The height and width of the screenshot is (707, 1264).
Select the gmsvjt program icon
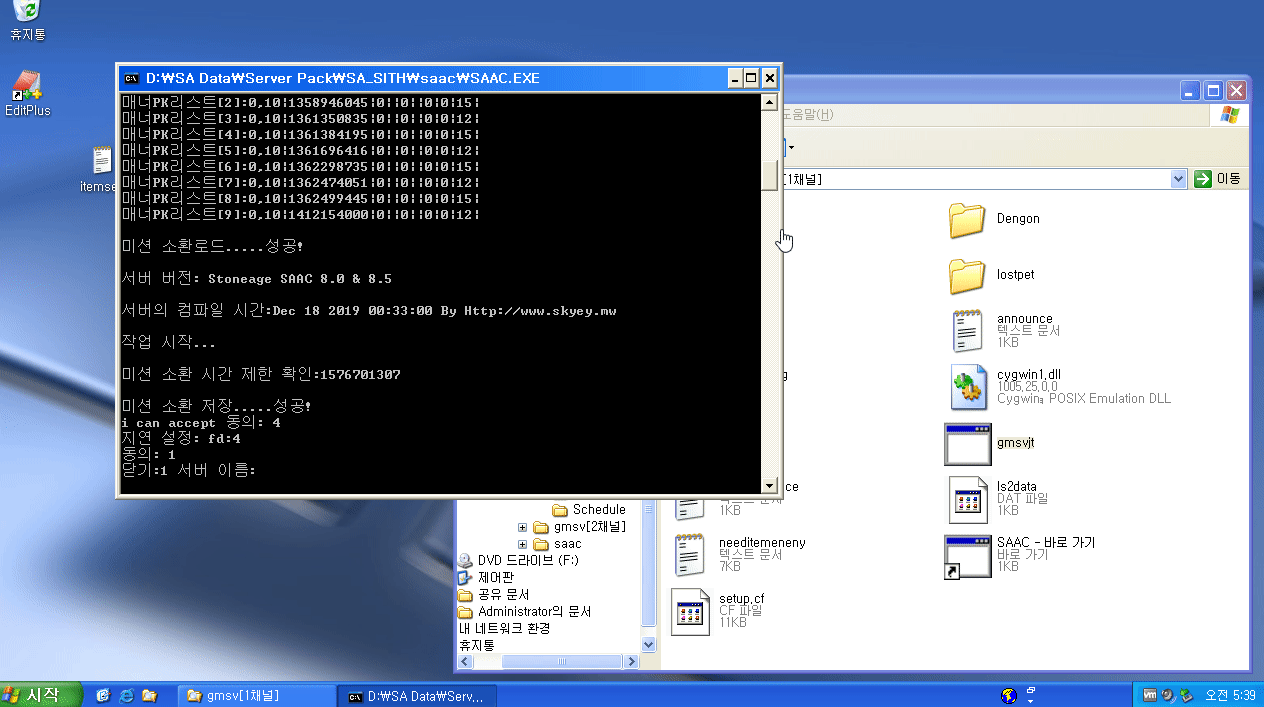[967, 443]
